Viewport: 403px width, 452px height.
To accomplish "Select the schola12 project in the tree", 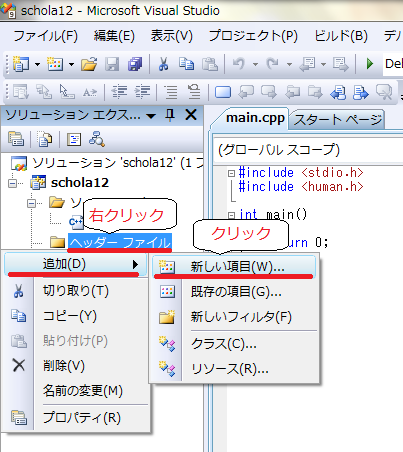I will (80, 183).
